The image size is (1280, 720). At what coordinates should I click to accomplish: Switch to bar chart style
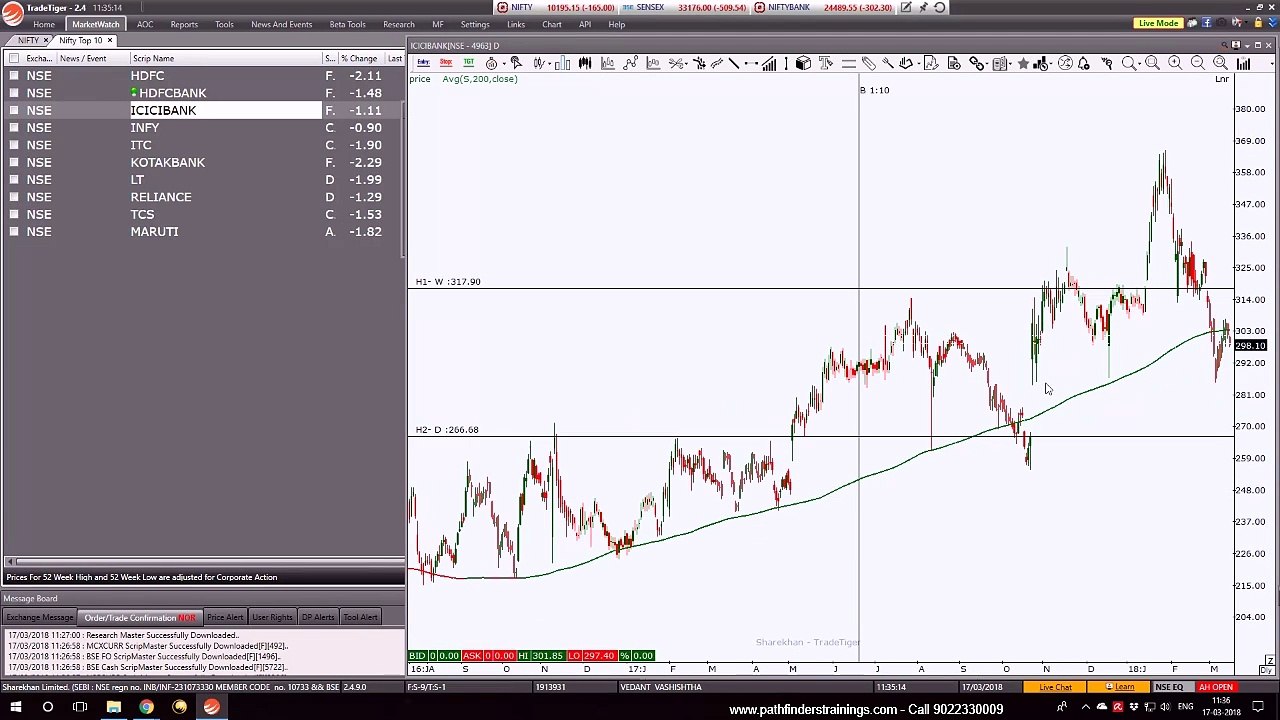coord(562,64)
